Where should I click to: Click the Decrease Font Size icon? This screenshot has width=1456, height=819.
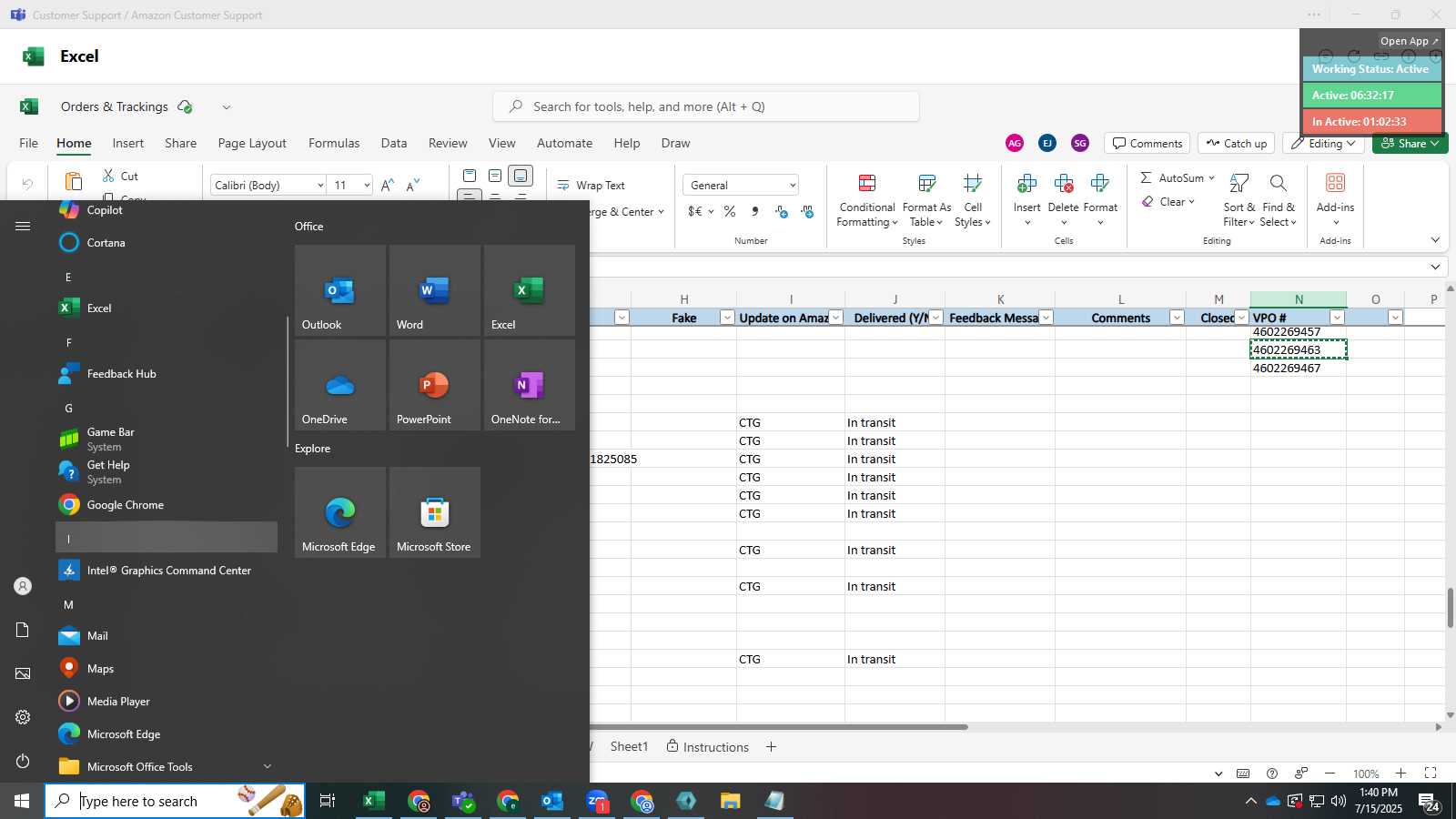[x=413, y=185]
